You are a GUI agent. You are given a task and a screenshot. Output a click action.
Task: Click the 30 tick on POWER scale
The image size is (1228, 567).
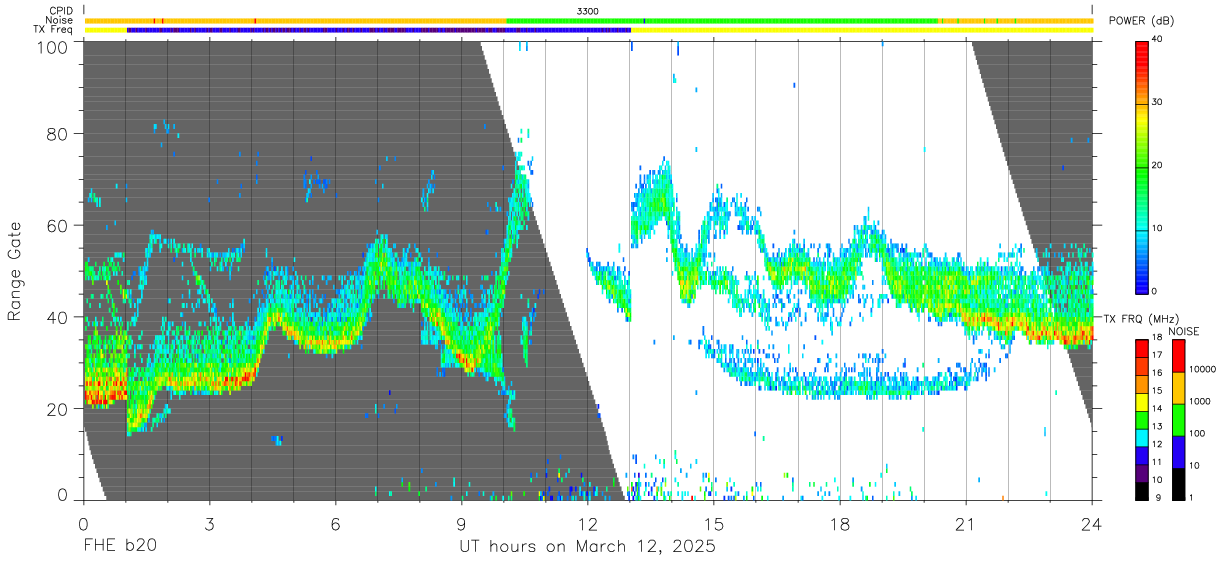(x=1158, y=103)
